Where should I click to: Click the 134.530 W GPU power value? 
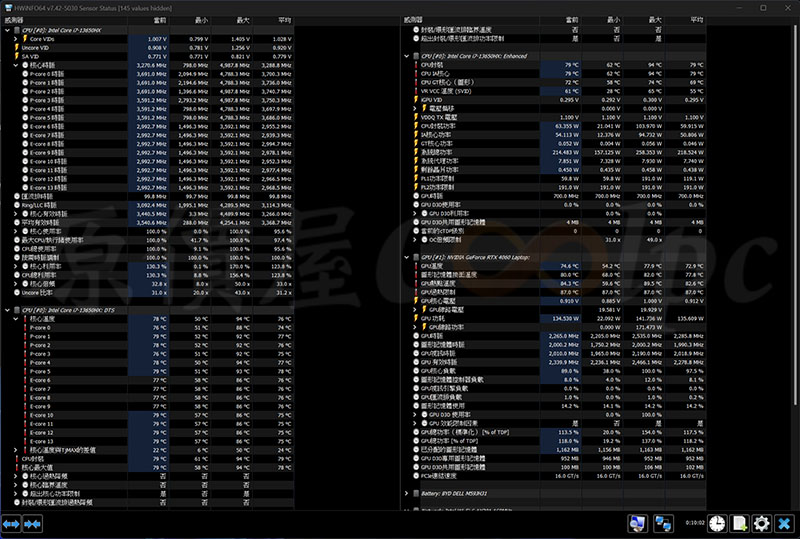click(565, 318)
